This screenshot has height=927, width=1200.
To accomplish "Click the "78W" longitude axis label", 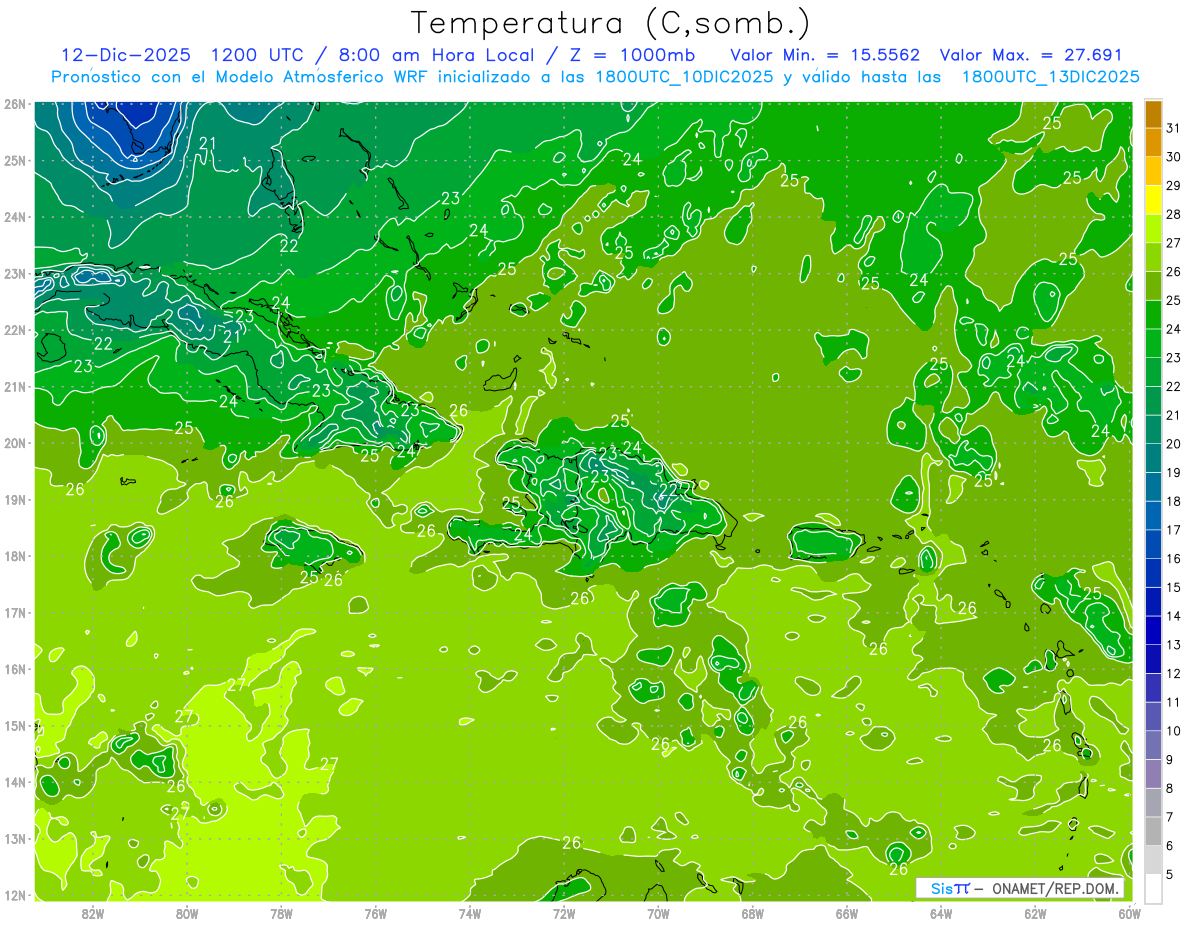I will (281, 913).
